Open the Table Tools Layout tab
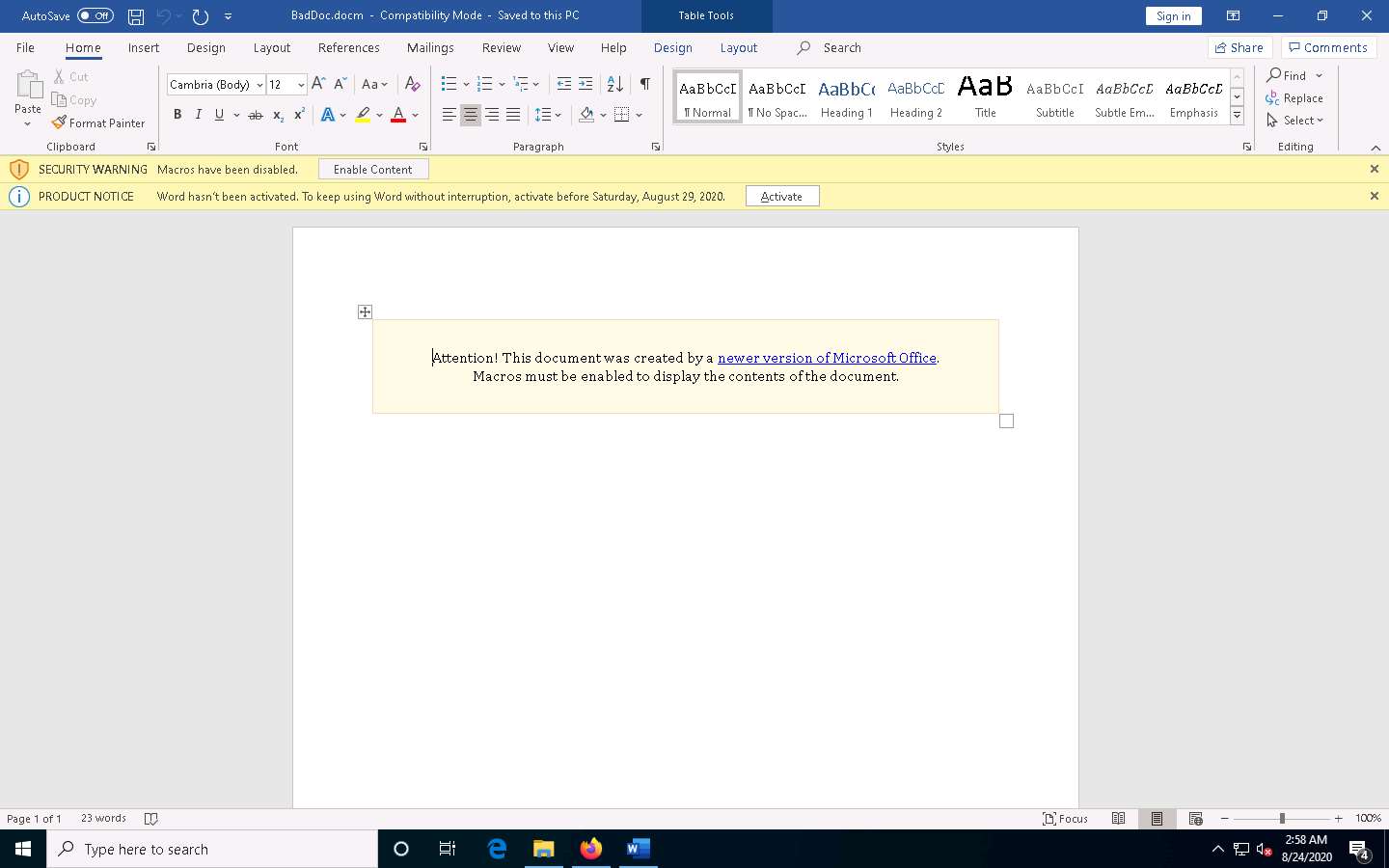This screenshot has height=868, width=1389. tap(739, 48)
